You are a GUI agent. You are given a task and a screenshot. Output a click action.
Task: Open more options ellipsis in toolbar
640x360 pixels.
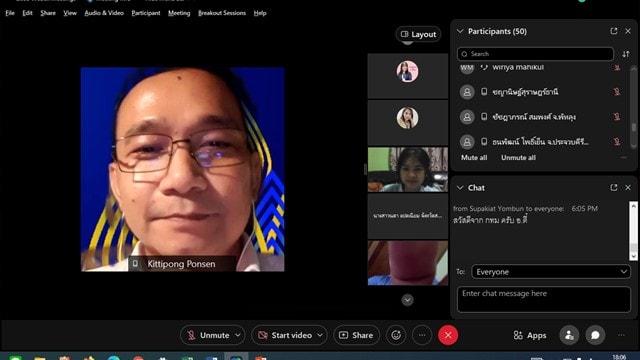tap(422, 335)
